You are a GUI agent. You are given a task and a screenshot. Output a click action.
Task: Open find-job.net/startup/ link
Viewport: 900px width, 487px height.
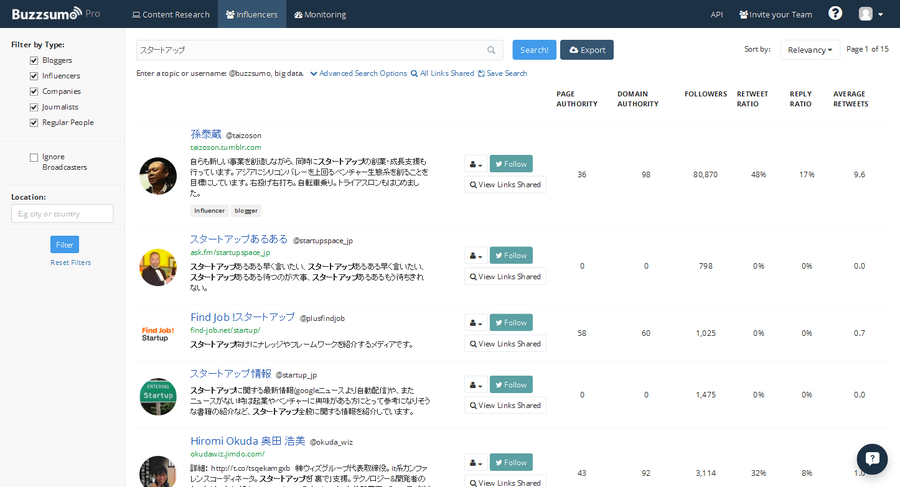coord(225,331)
